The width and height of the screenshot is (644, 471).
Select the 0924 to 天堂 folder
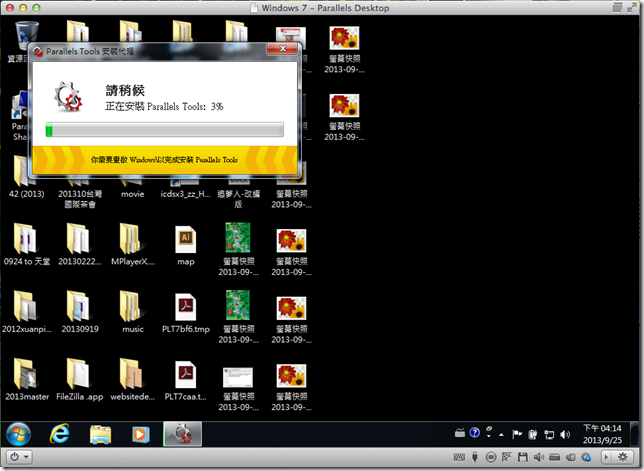click(x=27, y=245)
